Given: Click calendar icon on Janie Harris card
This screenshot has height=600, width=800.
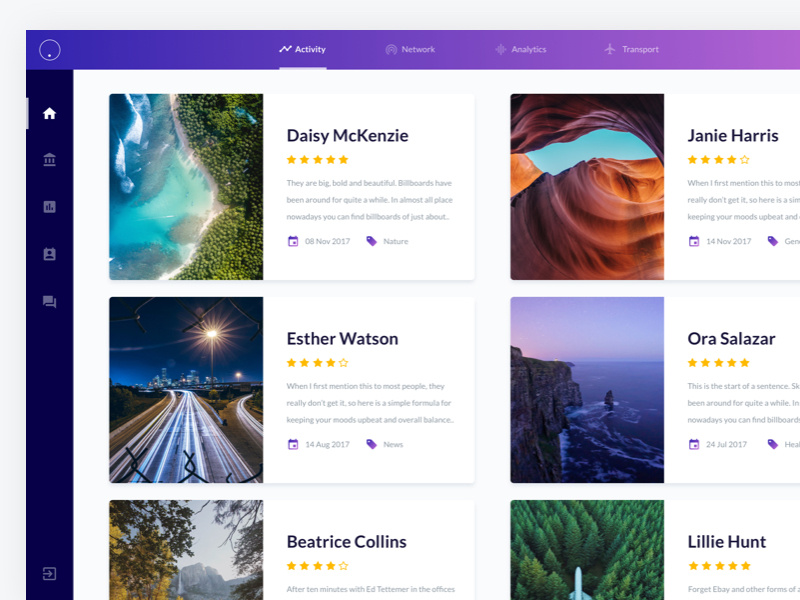Looking at the screenshot, I should (x=694, y=241).
